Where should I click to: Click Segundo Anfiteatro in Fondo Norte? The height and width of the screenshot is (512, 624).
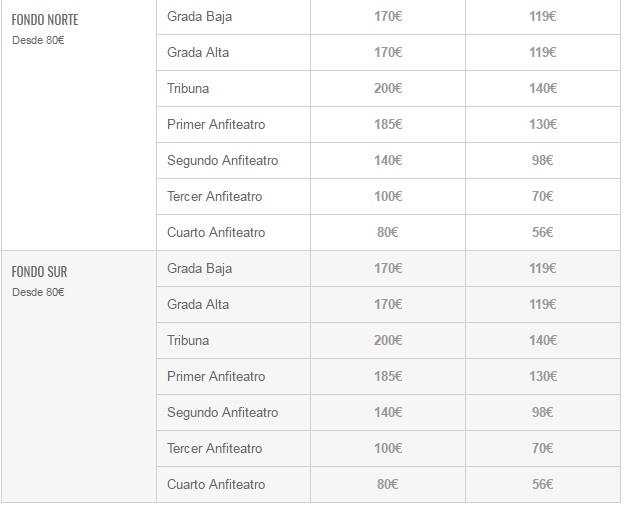[x=222, y=160]
